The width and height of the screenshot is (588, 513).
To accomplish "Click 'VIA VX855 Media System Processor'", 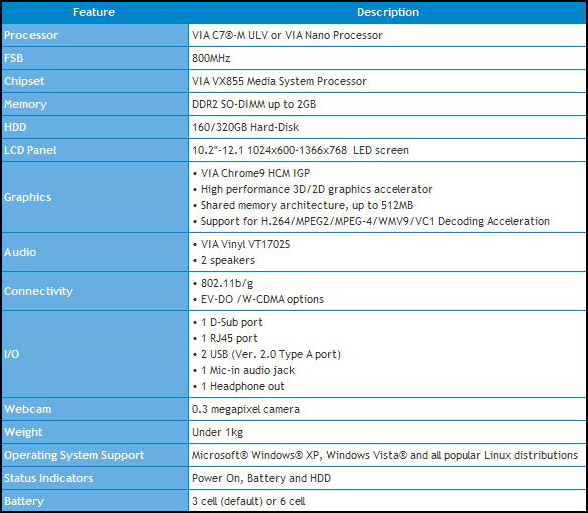I will click(279, 81).
